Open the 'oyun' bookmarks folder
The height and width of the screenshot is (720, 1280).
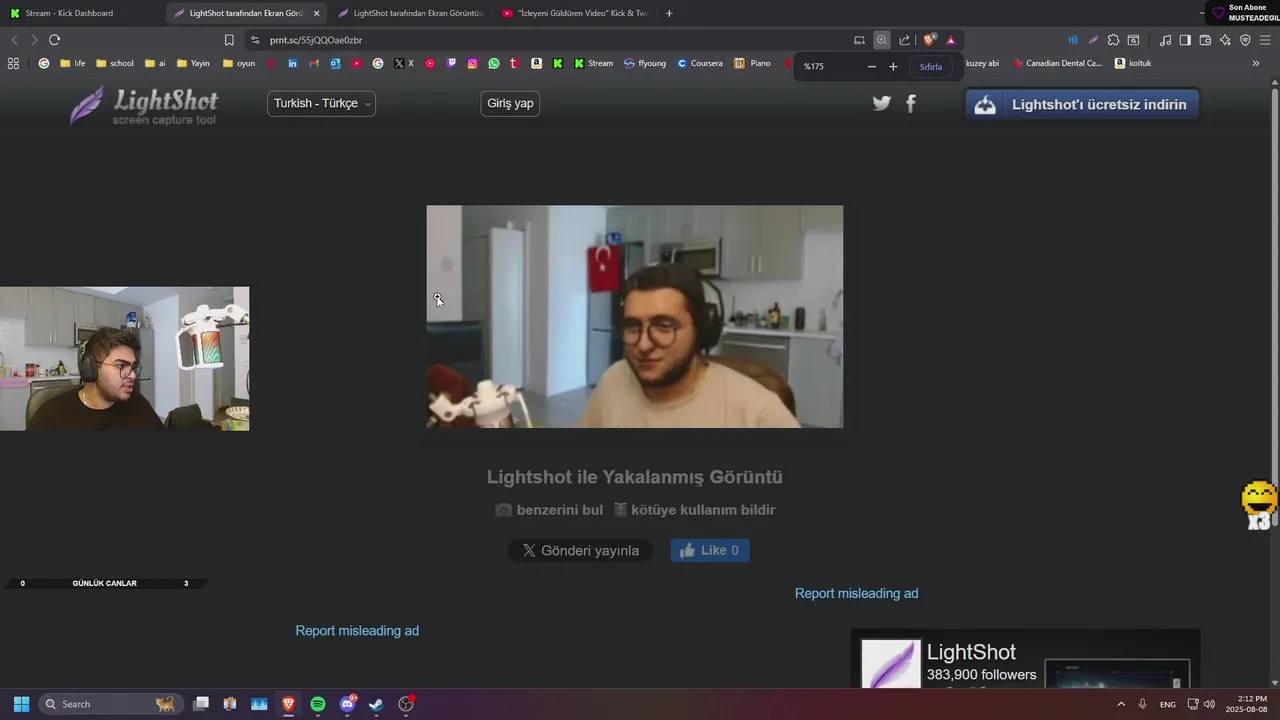239,63
